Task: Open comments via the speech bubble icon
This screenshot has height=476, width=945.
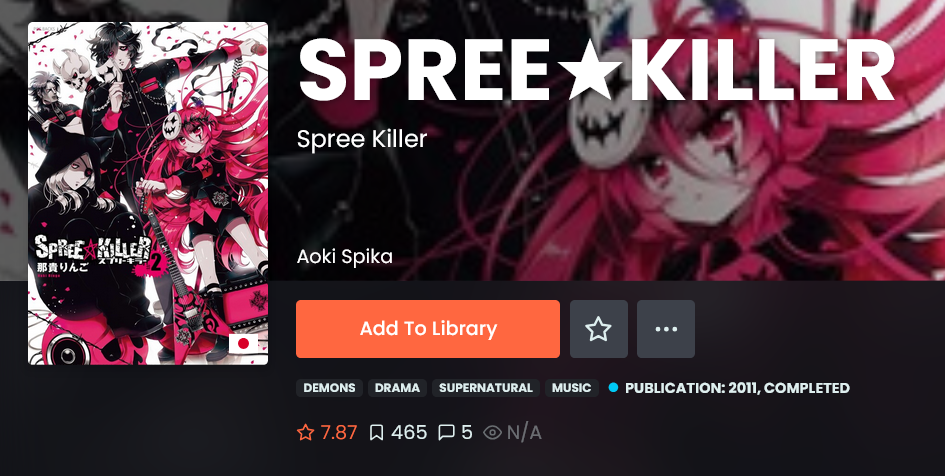Action: (x=447, y=433)
